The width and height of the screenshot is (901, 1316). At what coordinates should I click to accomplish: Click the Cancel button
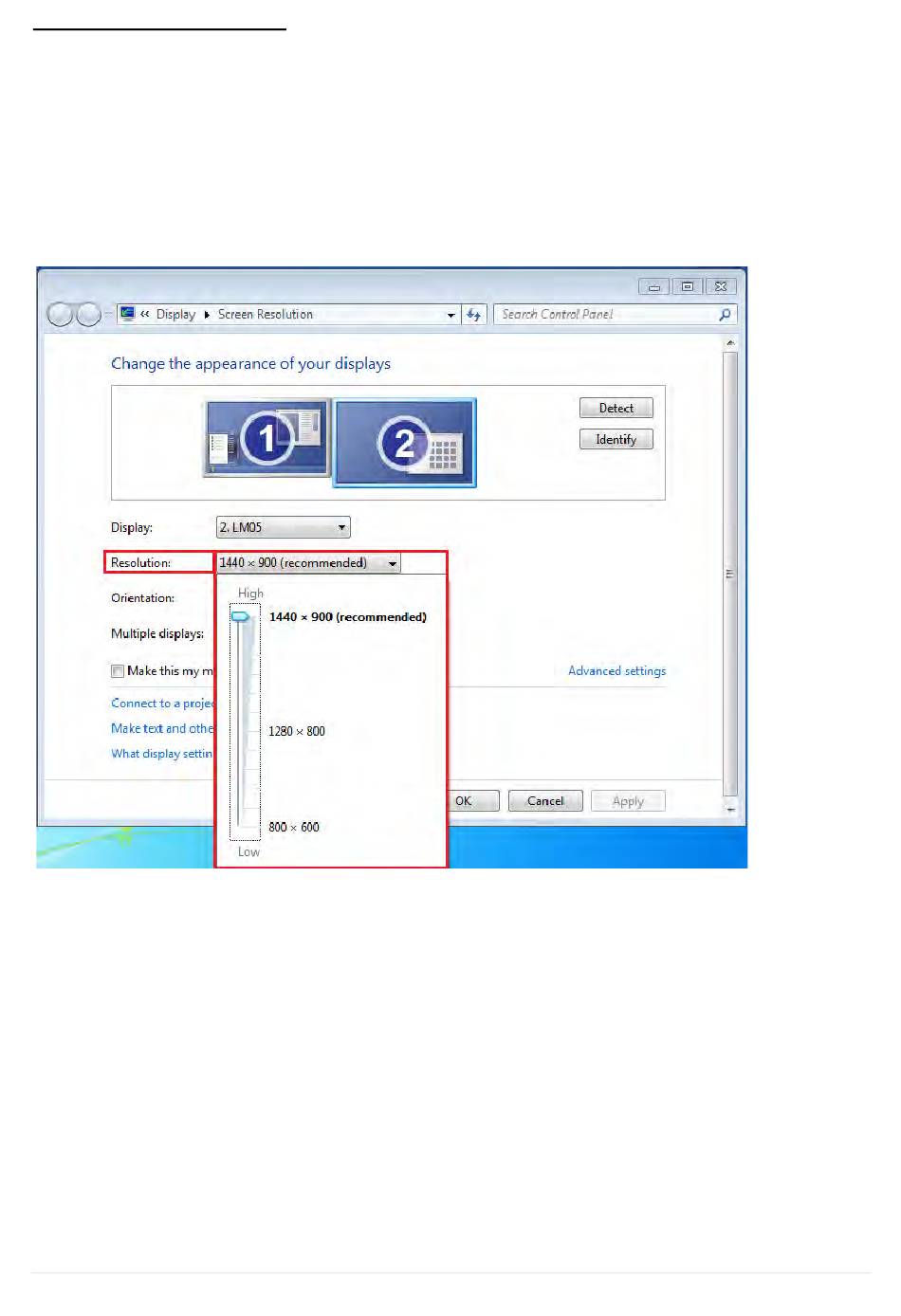(x=545, y=800)
